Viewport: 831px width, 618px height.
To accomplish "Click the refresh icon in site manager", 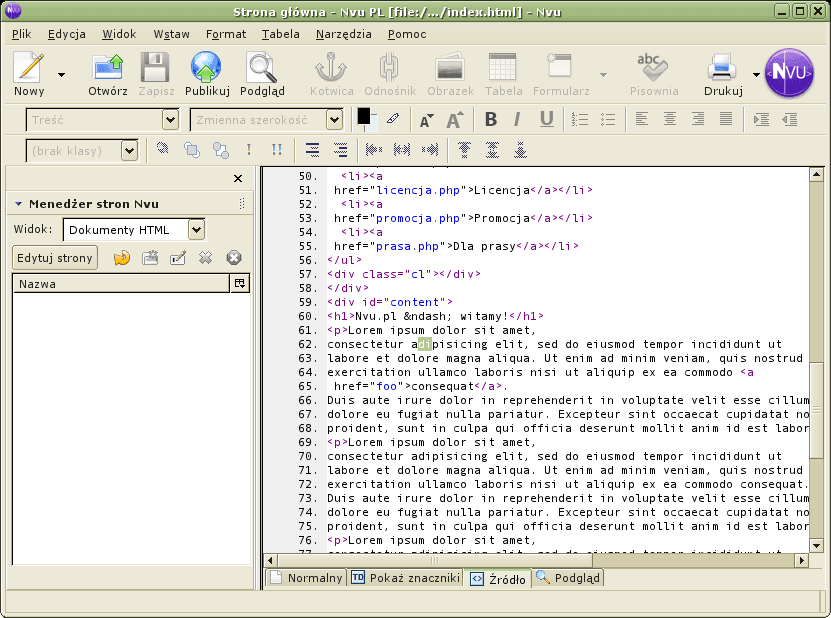I will tap(122, 258).
